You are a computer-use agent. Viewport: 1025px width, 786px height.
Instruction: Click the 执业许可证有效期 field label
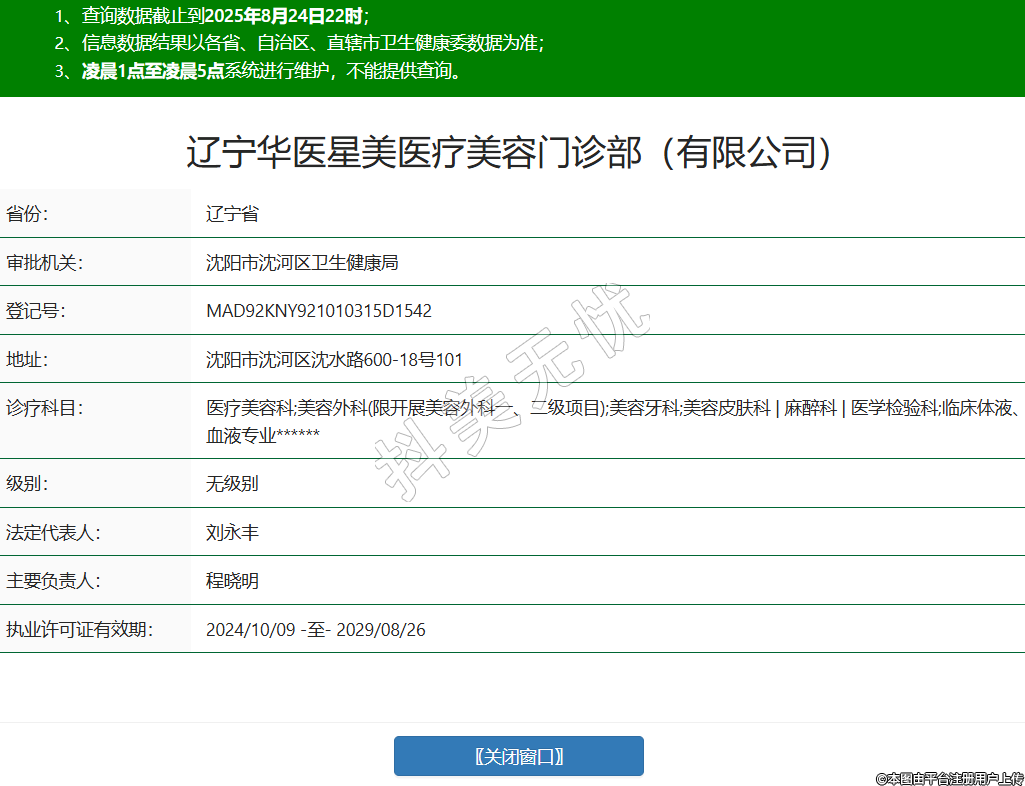pyautogui.click(x=79, y=630)
